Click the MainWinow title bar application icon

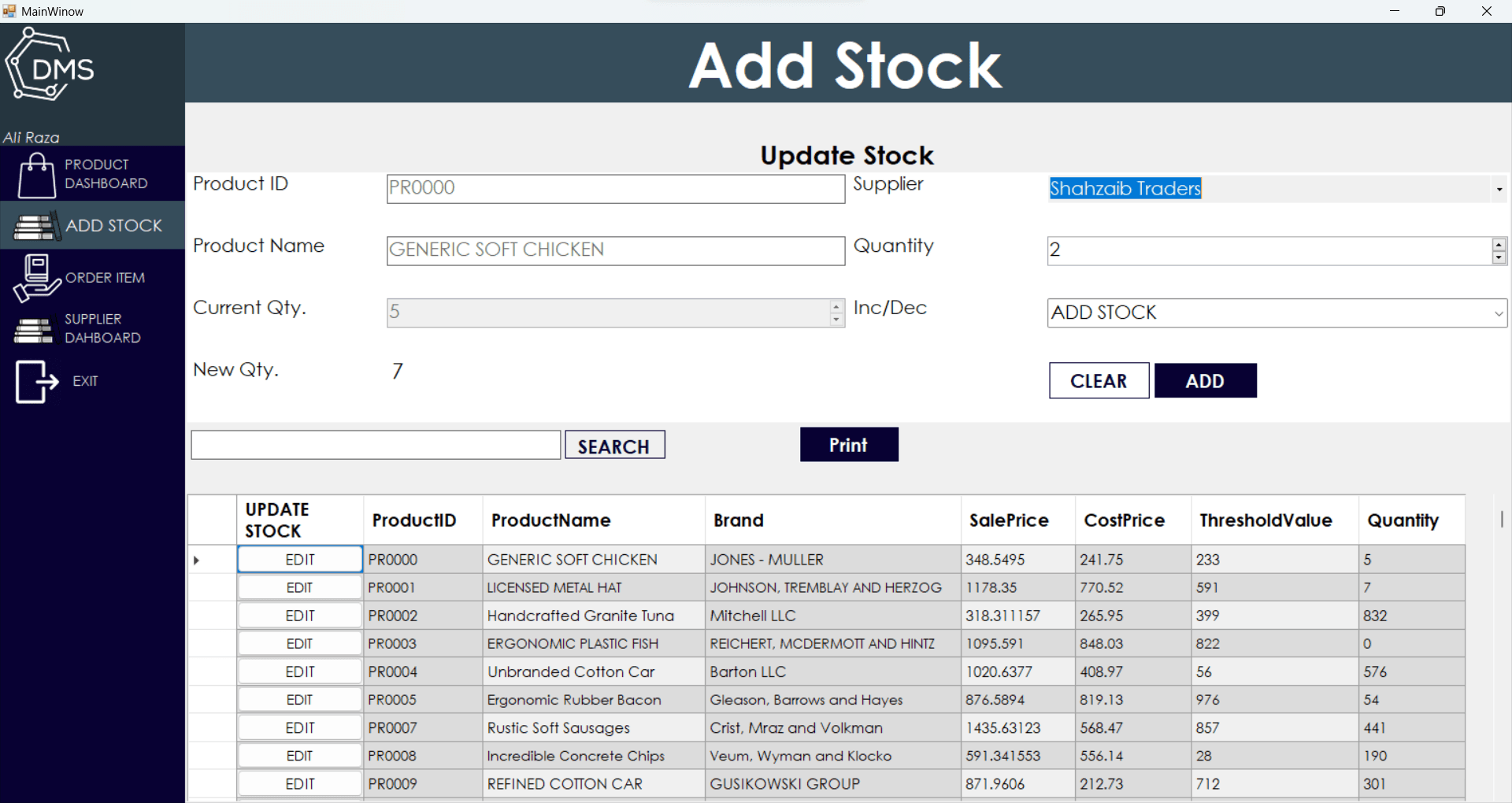[x=9, y=11]
